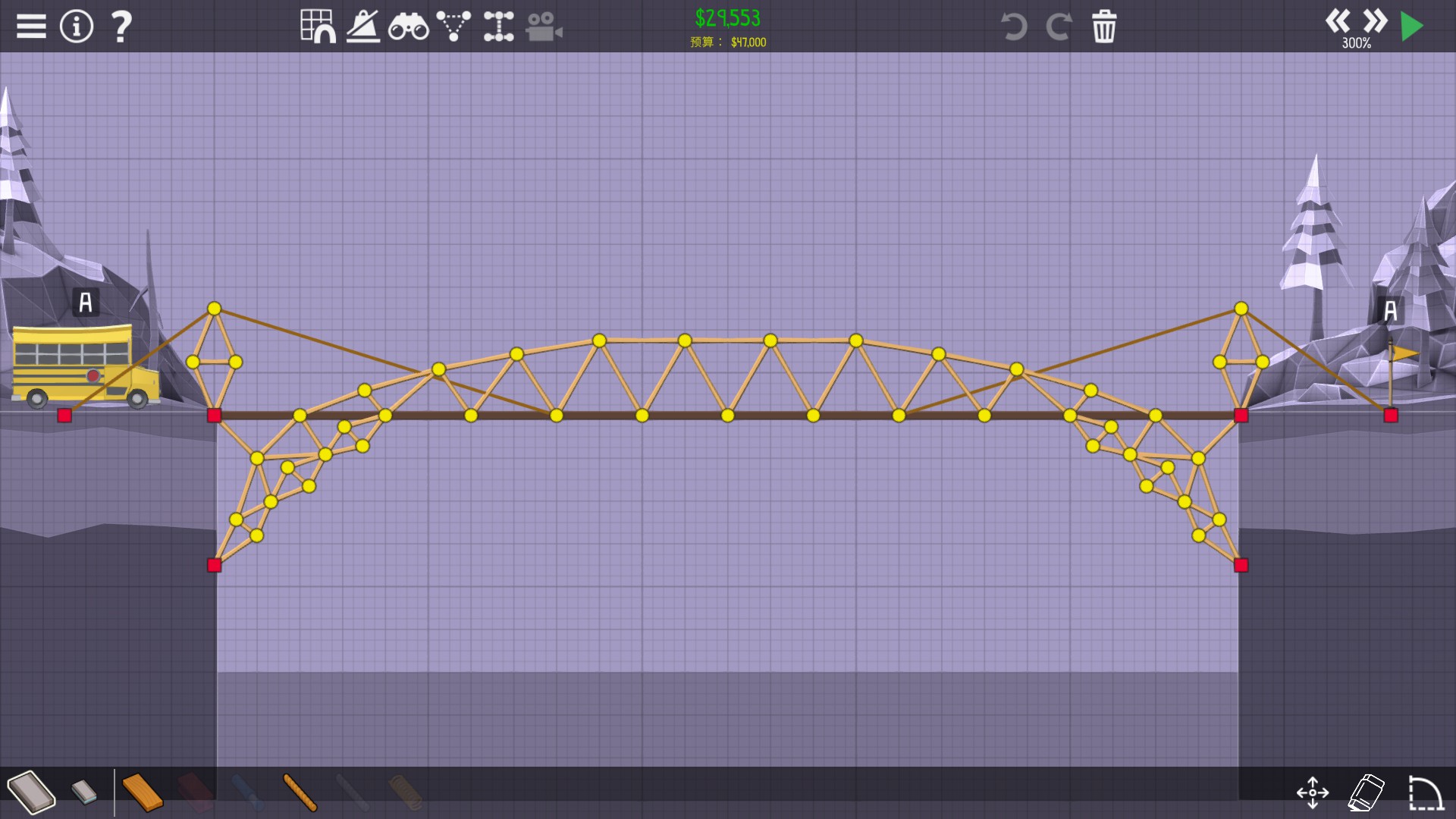Choose the four-arrow move tool
1456x819 pixels.
1312,792
